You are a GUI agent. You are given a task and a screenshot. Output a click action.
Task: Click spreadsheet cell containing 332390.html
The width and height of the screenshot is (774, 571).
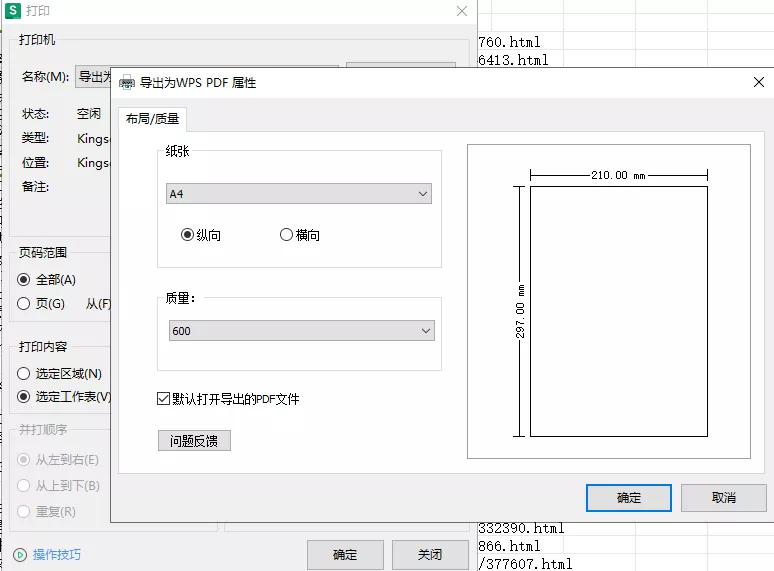[x=521, y=528]
